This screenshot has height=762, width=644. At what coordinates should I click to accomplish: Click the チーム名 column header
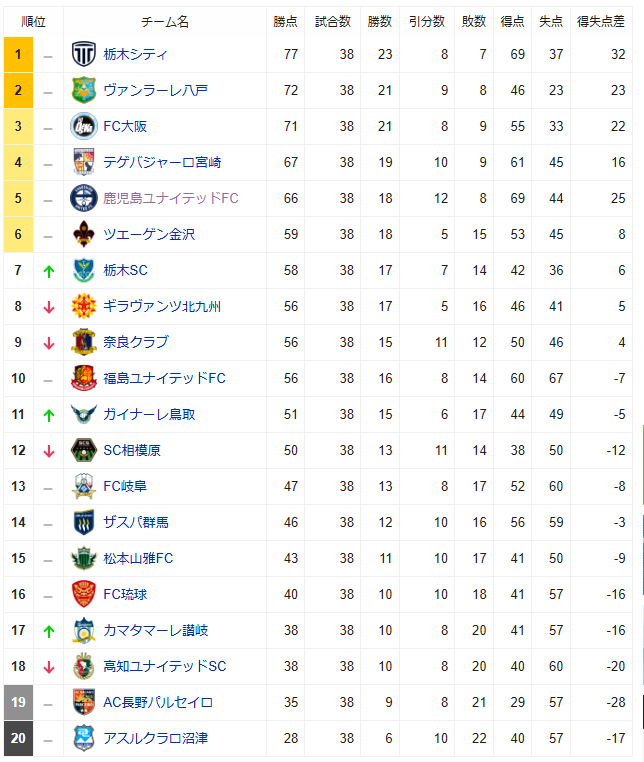(x=164, y=21)
